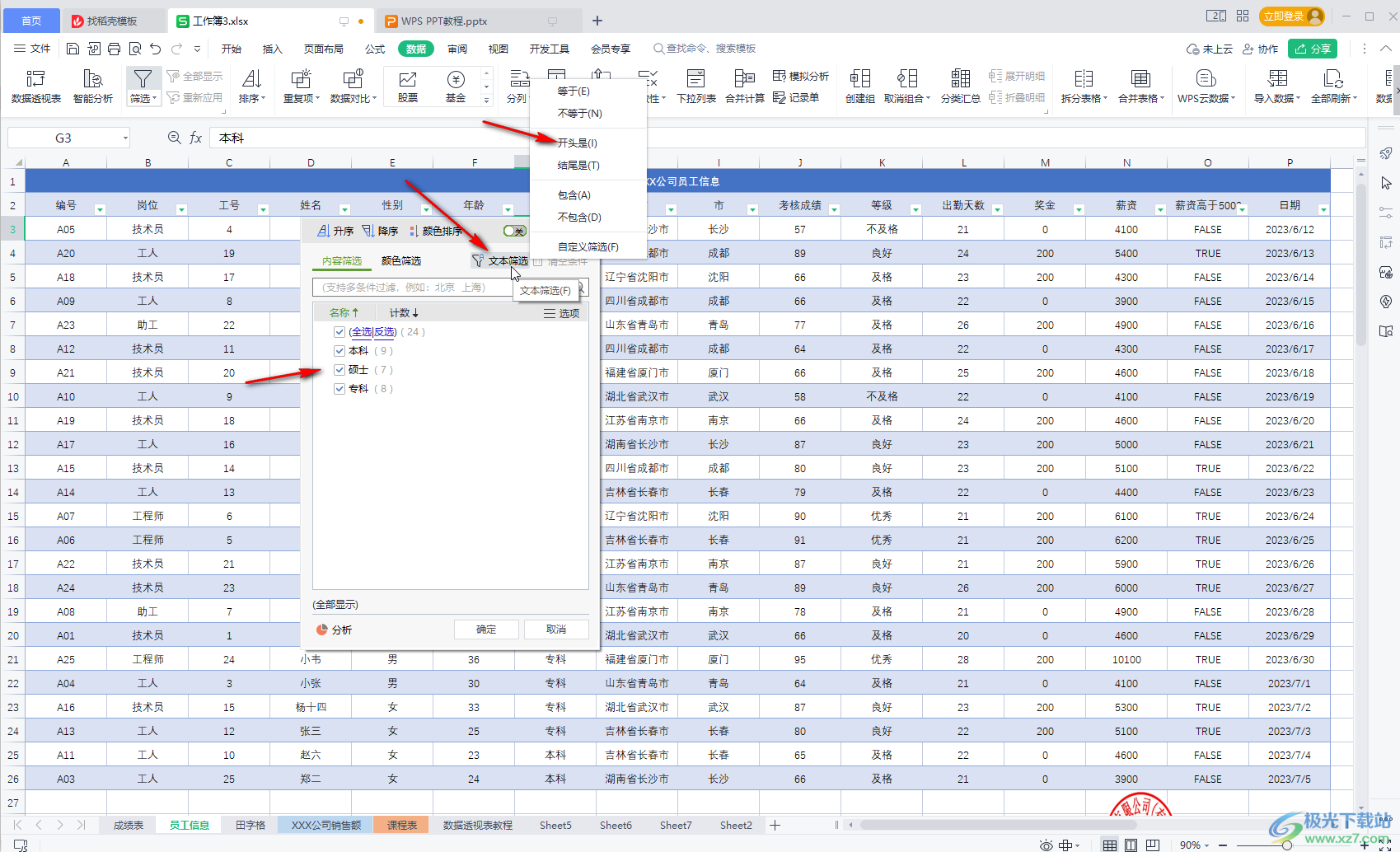Click the 创建组 create group icon
Image resolution: width=1400 pixels, height=852 pixels.
(859, 78)
